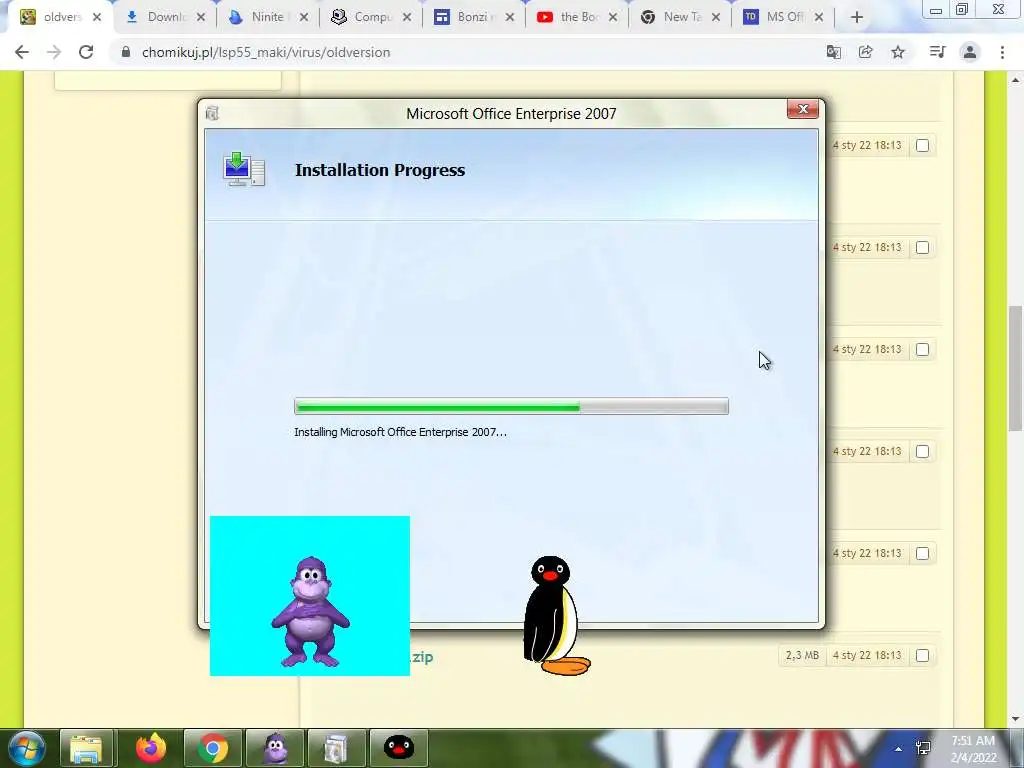Show hidden system tray icons
Viewport: 1024px width, 768px height.
899,749
